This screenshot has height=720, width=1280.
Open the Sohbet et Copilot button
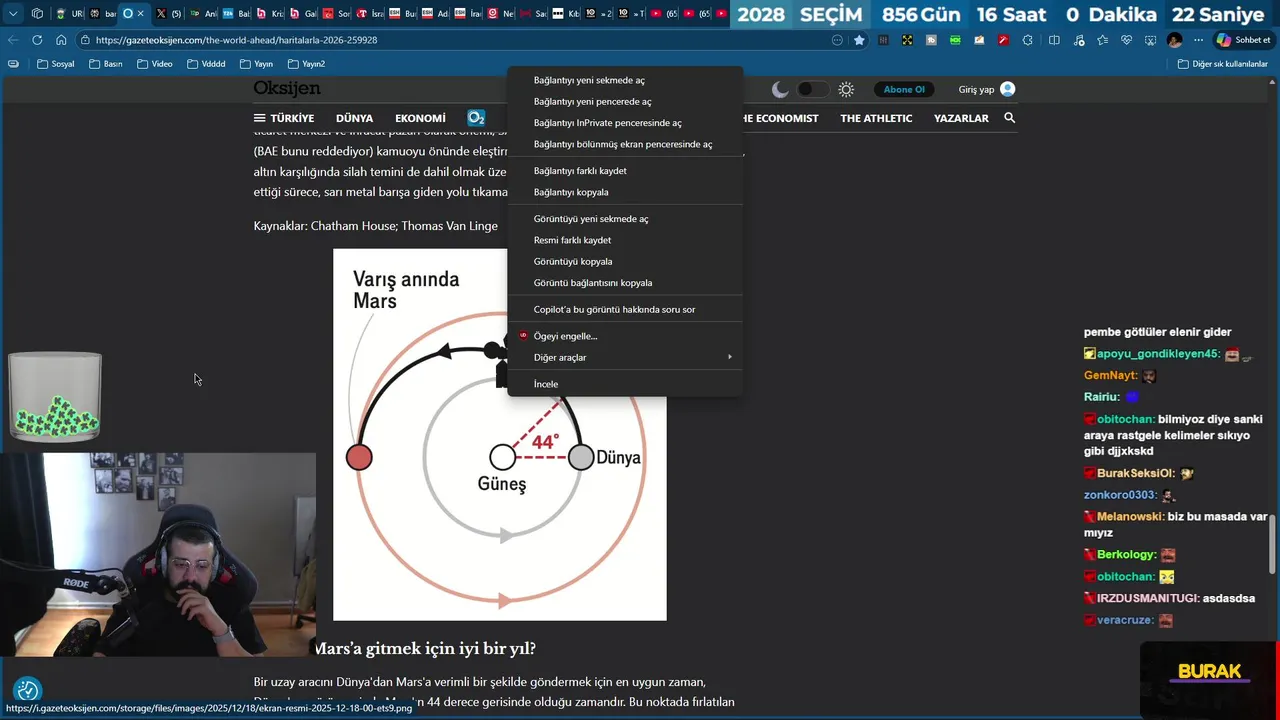(1243, 40)
